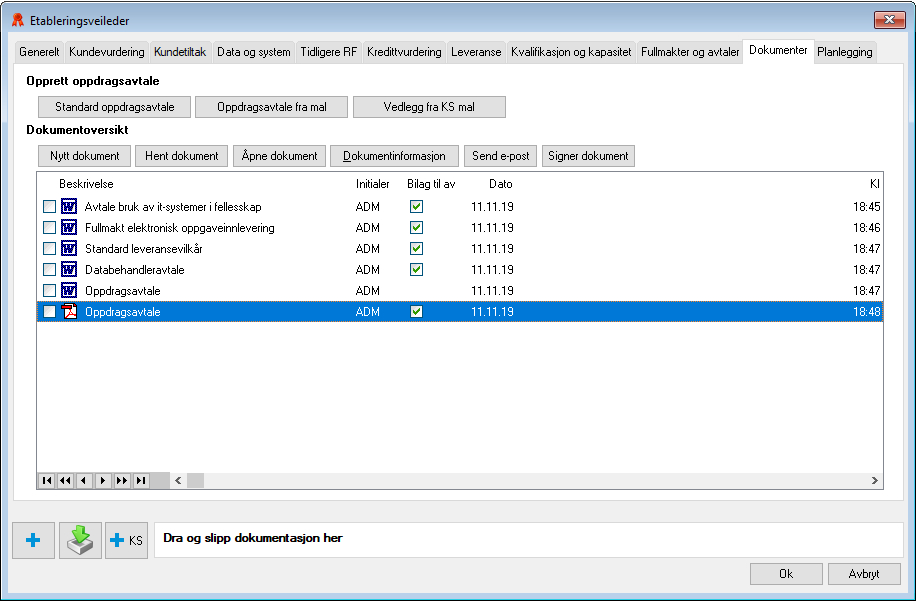Click horizontal scrollbar left arrow
Image resolution: width=916 pixels, height=602 pixels.
pos(178,480)
